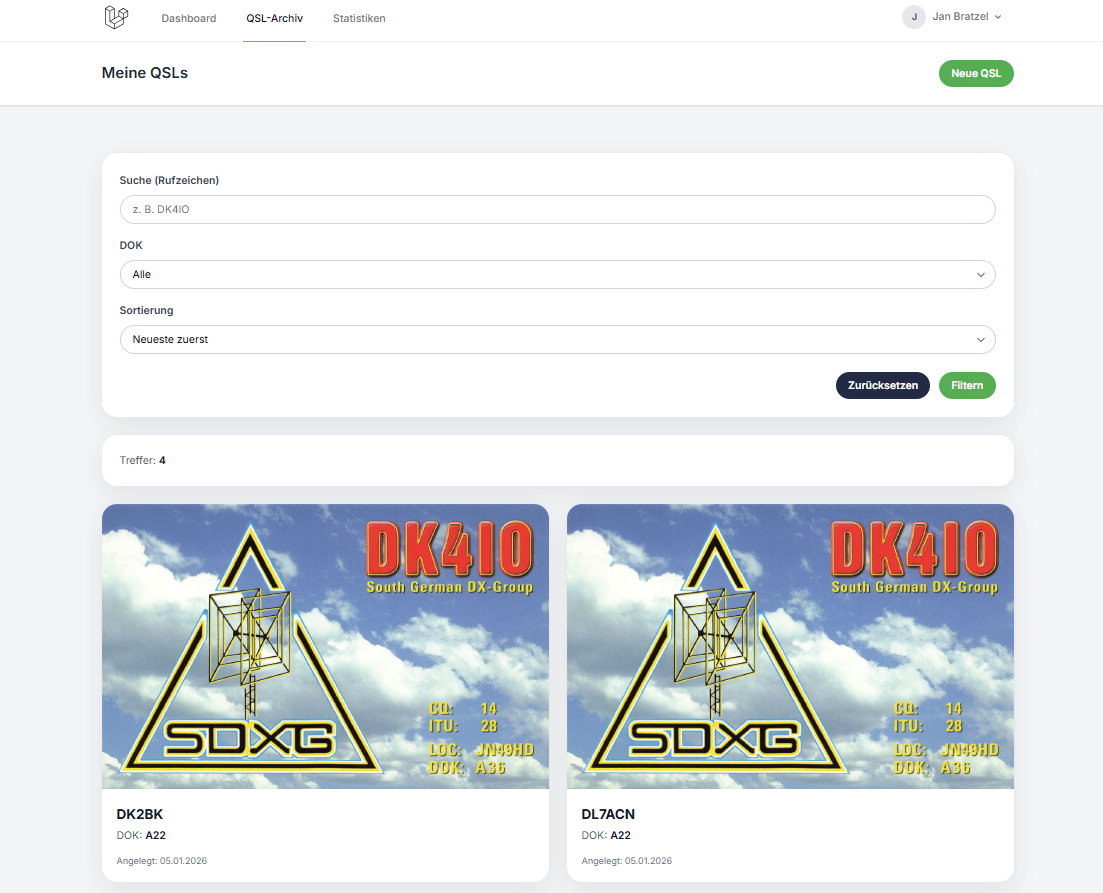Click the user avatar with the letter J
Viewport: 1103px width, 893px height.
pyautogui.click(x=913, y=17)
